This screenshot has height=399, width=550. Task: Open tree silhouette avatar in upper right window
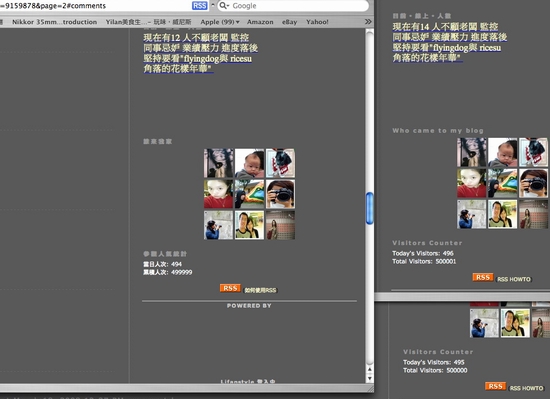(472, 152)
